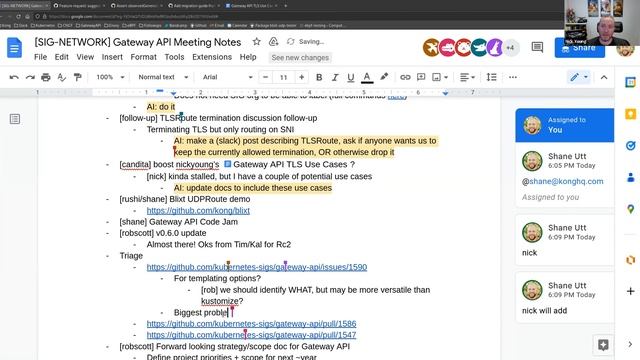Open the comment history icon
Screen dimensions: 640x360
pyautogui.click(x=537, y=47)
